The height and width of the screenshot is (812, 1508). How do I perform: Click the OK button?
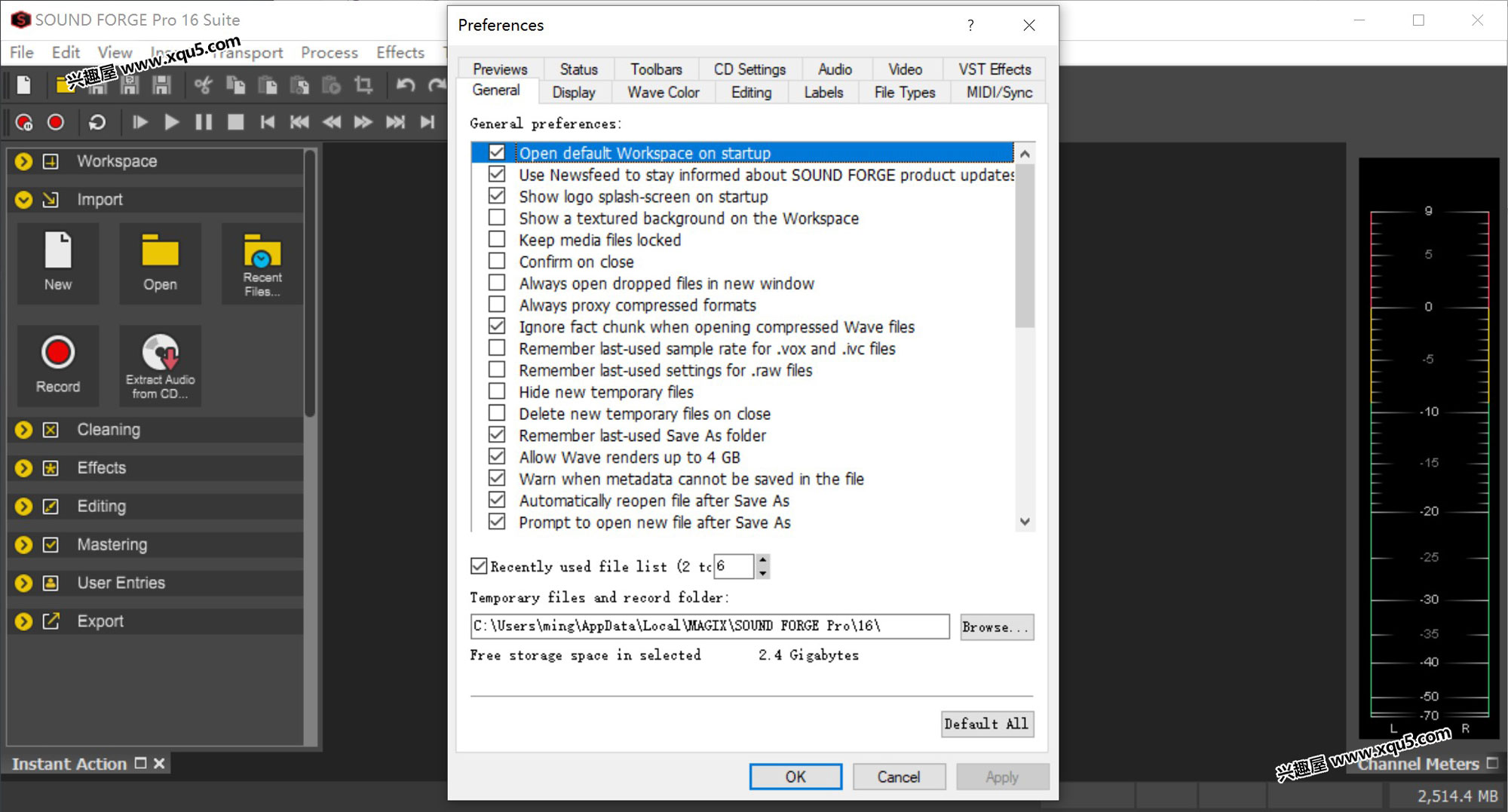(795, 777)
